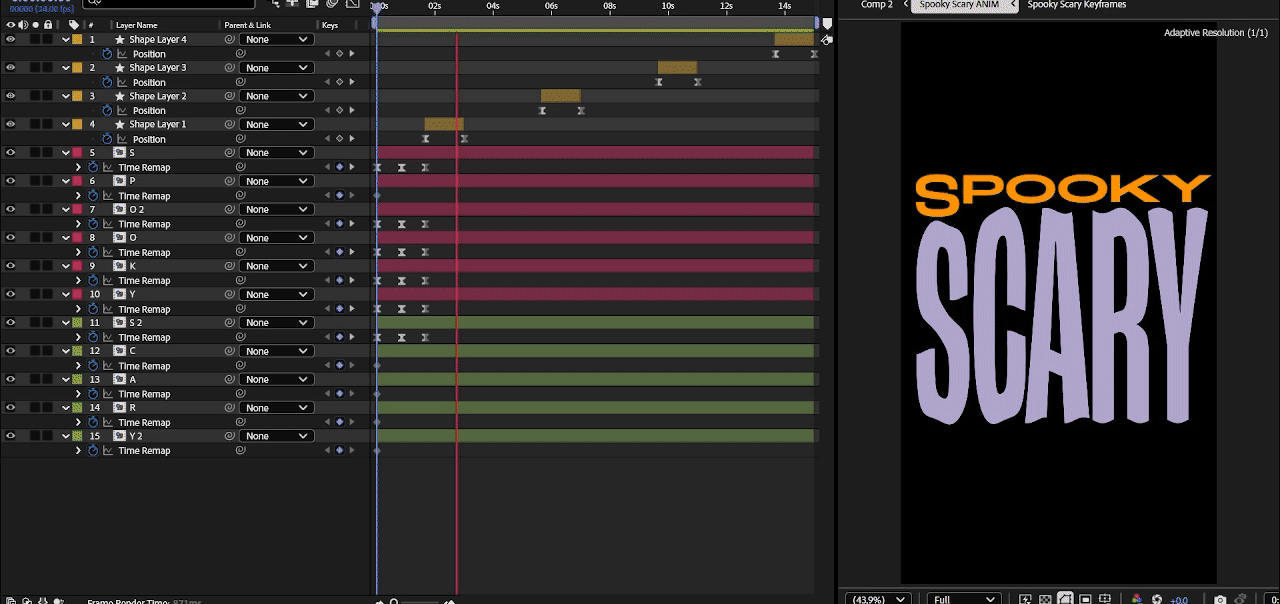Viewport: 1280px width, 604px height.
Task: Toggle visibility eye for layer Y
Action: (10, 295)
